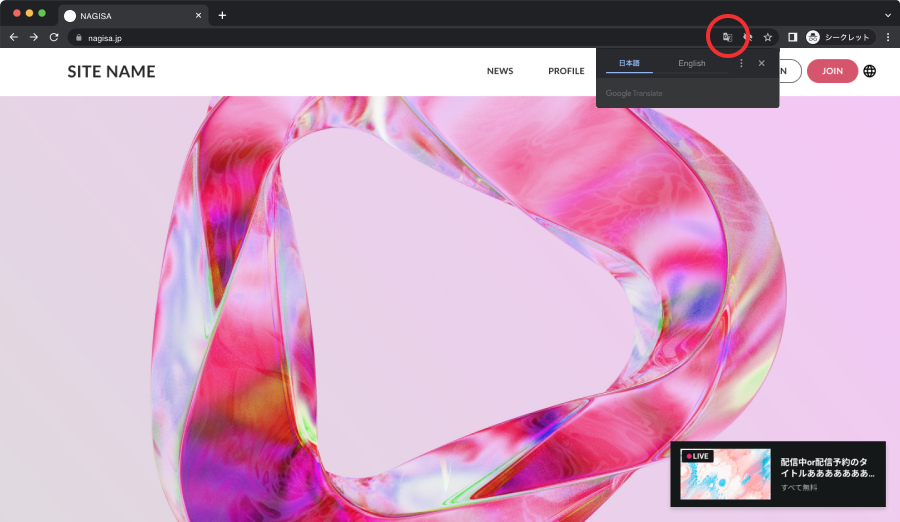Image resolution: width=900 pixels, height=522 pixels.
Task: Open the LIVE stream thumbnail
Action: [x=726, y=474]
